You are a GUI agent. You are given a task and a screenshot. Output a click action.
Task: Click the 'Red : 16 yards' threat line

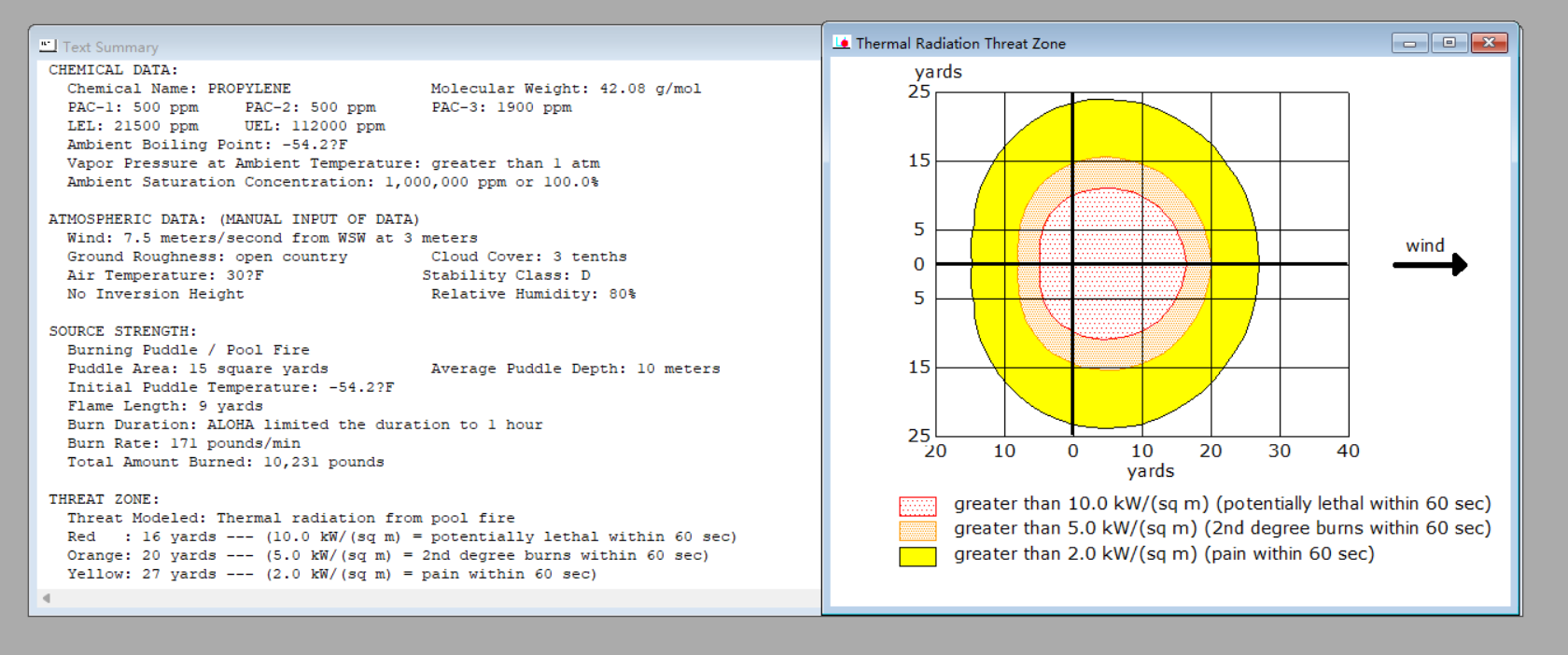click(x=402, y=537)
